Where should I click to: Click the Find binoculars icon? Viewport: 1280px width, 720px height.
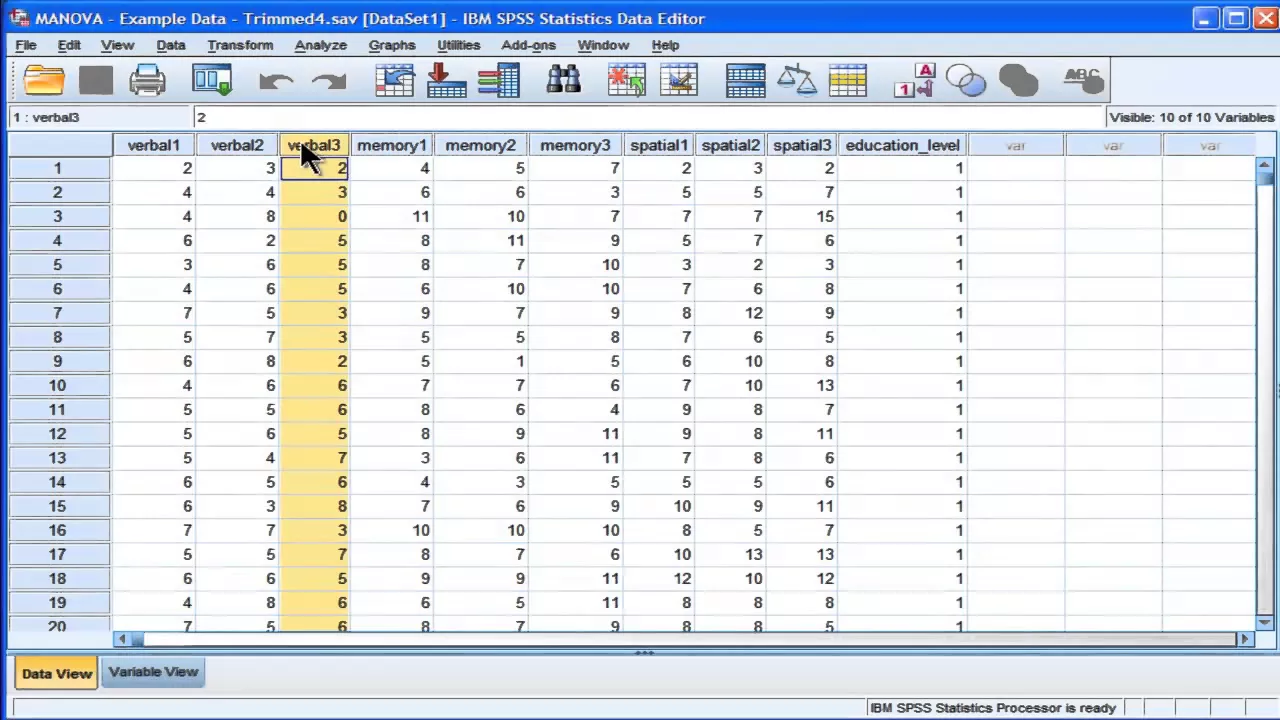tap(564, 80)
